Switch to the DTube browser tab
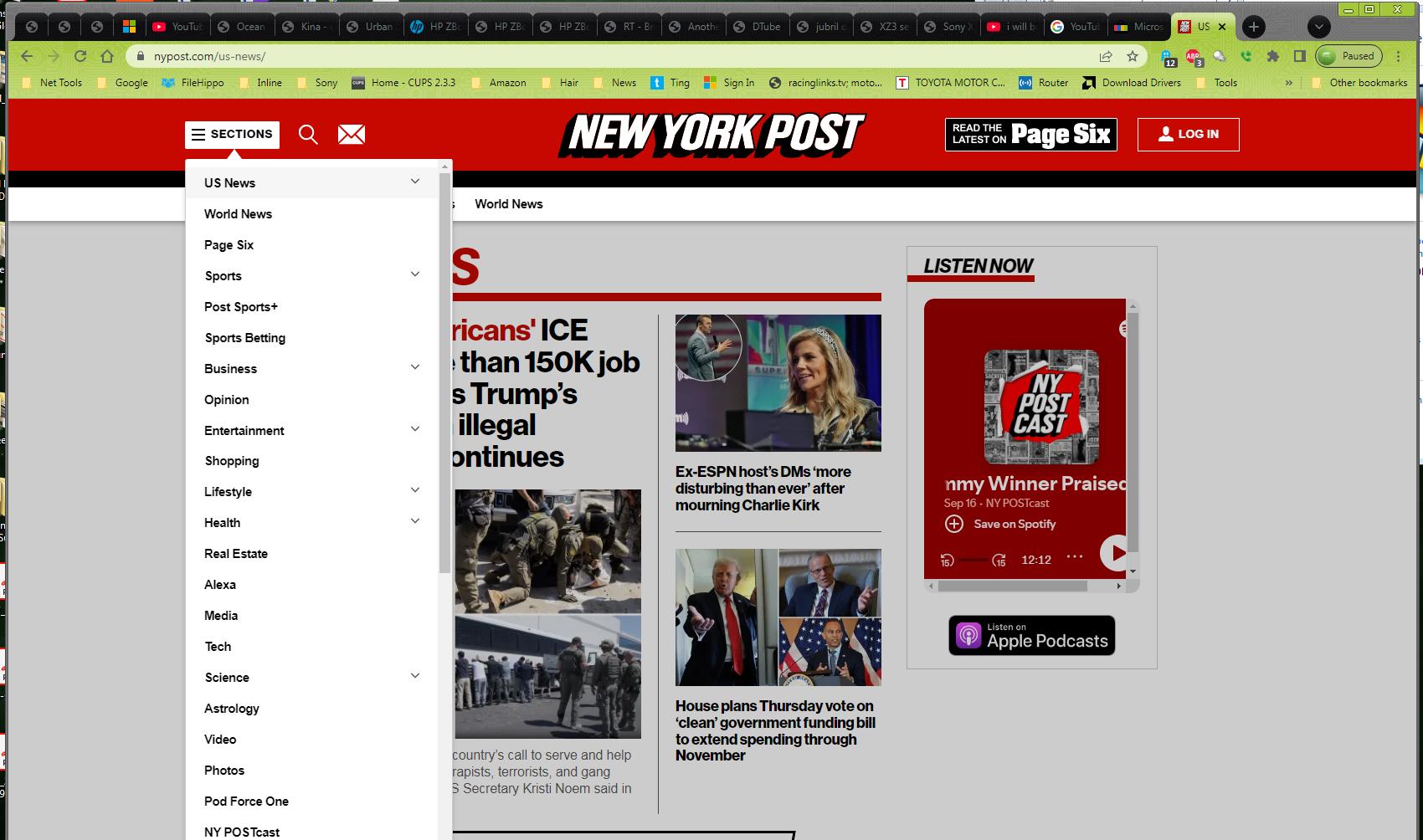 (x=758, y=27)
